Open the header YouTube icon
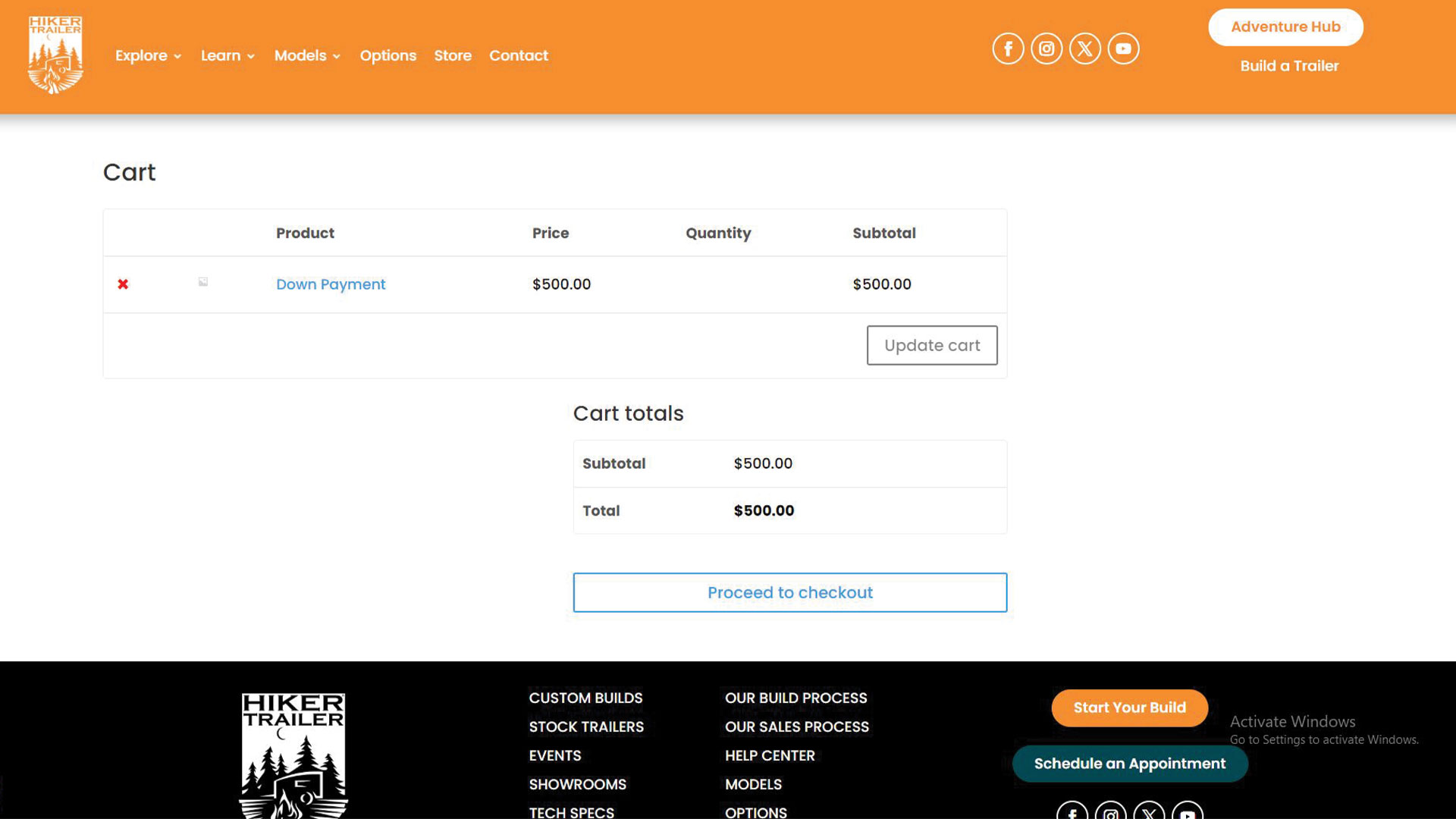This screenshot has height=819, width=1456. point(1123,49)
